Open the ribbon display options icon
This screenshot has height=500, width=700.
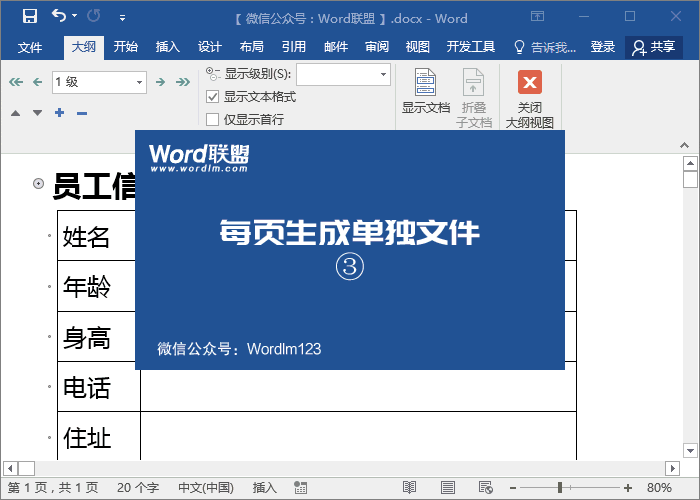538,17
